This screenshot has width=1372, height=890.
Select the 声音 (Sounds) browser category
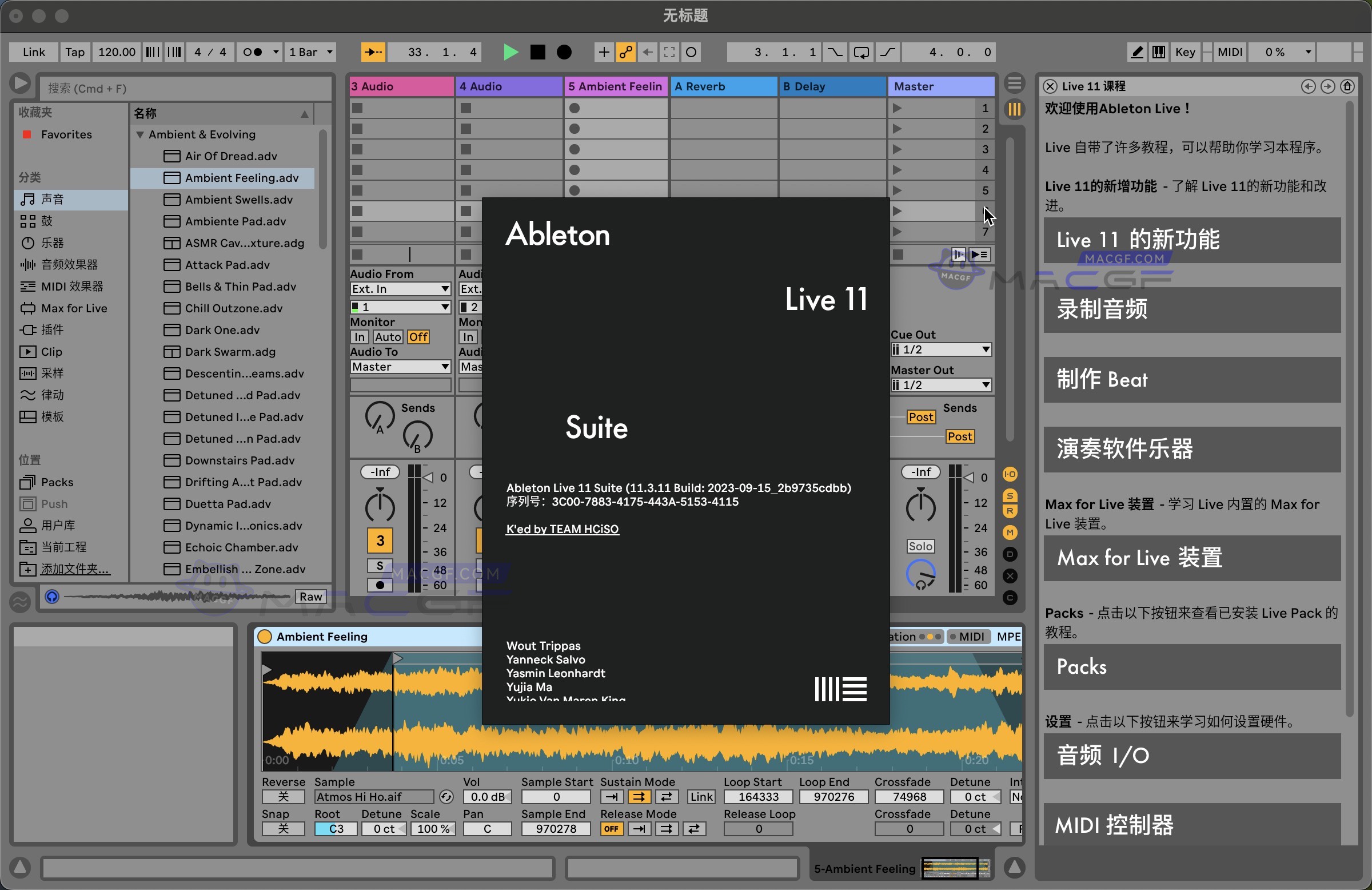coord(52,199)
